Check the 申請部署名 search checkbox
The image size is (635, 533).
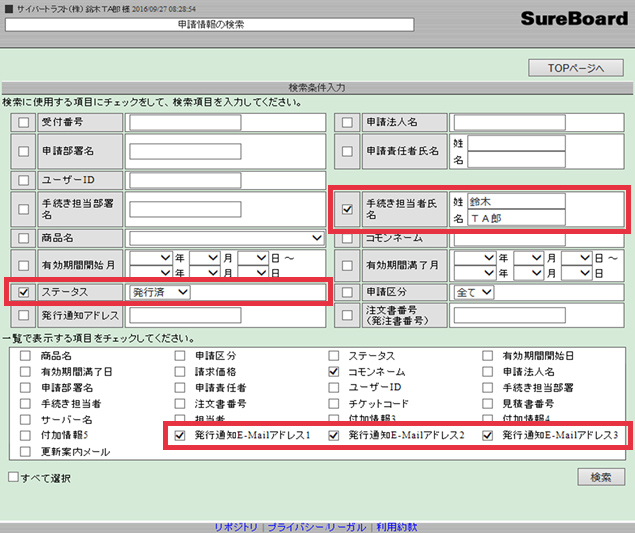click(23, 151)
